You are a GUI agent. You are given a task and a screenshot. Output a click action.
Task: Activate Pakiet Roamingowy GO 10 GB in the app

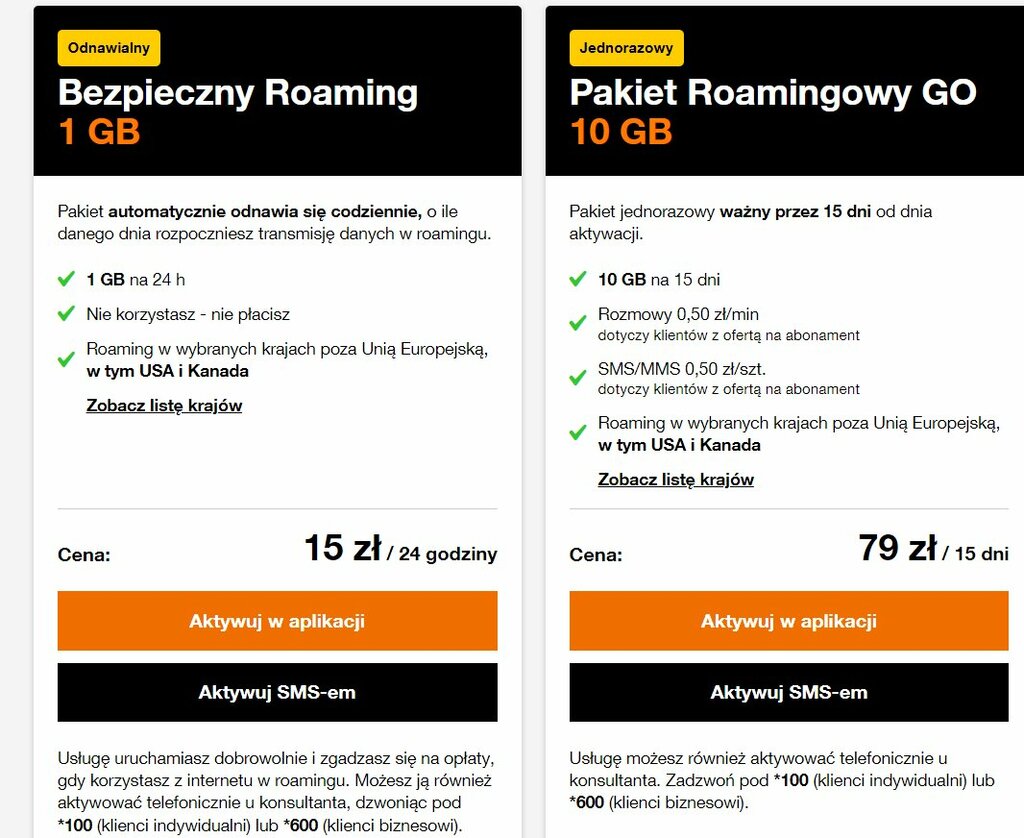[x=789, y=620]
